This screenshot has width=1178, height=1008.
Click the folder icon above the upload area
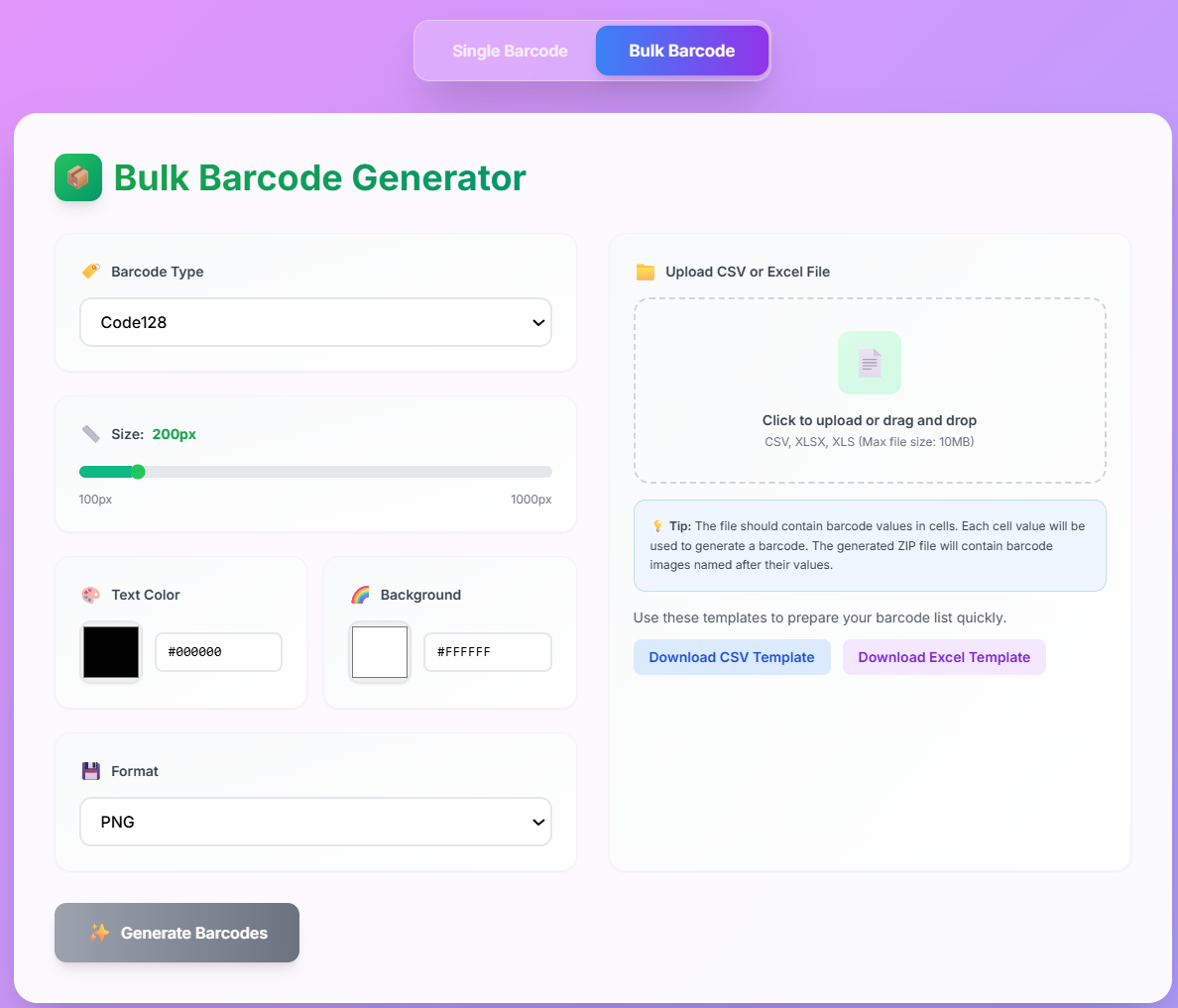[645, 272]
